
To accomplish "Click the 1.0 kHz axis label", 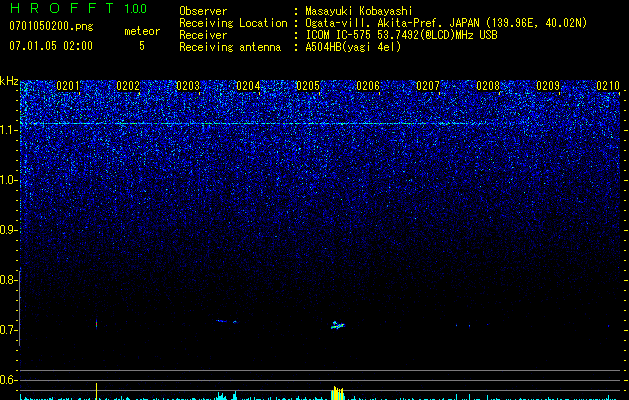I will click(x=8, y=180).
